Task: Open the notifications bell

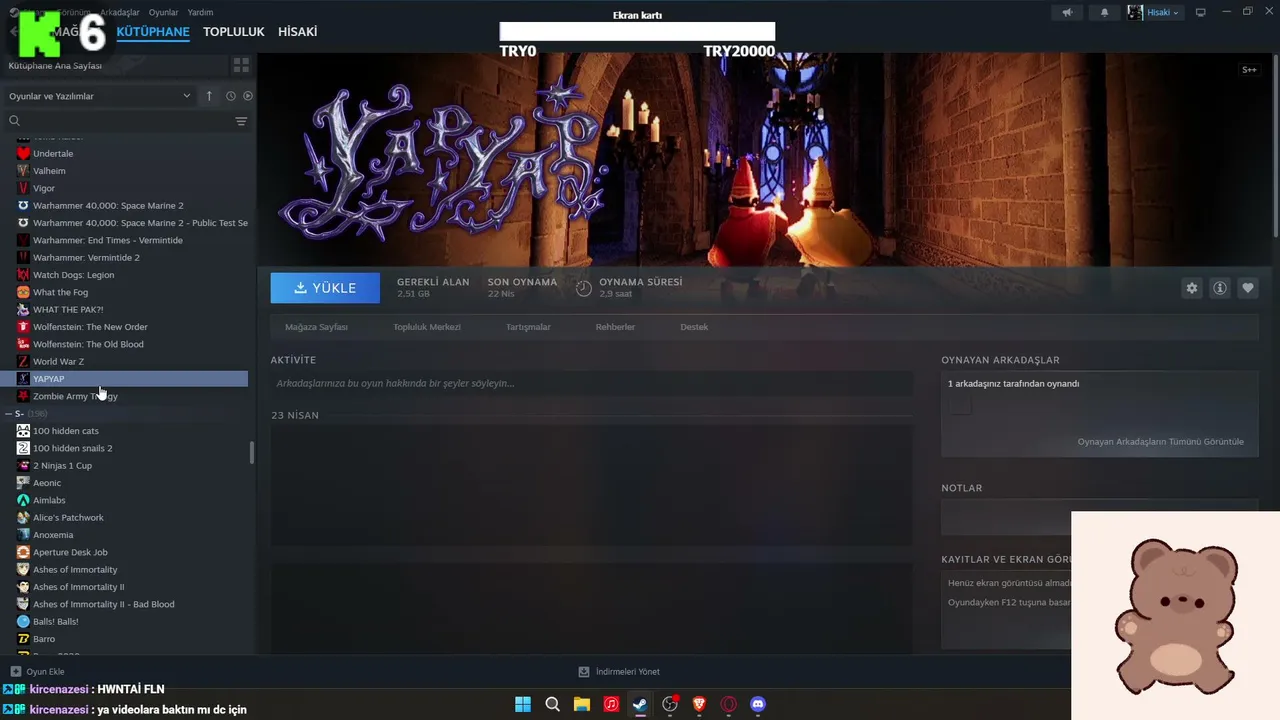Action: click(x=1104, y=12)
